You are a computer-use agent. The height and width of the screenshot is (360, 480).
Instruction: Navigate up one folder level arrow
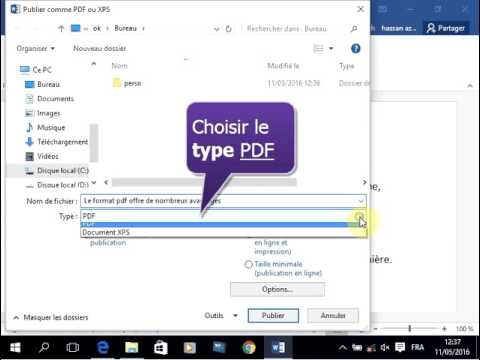point(61,29)
